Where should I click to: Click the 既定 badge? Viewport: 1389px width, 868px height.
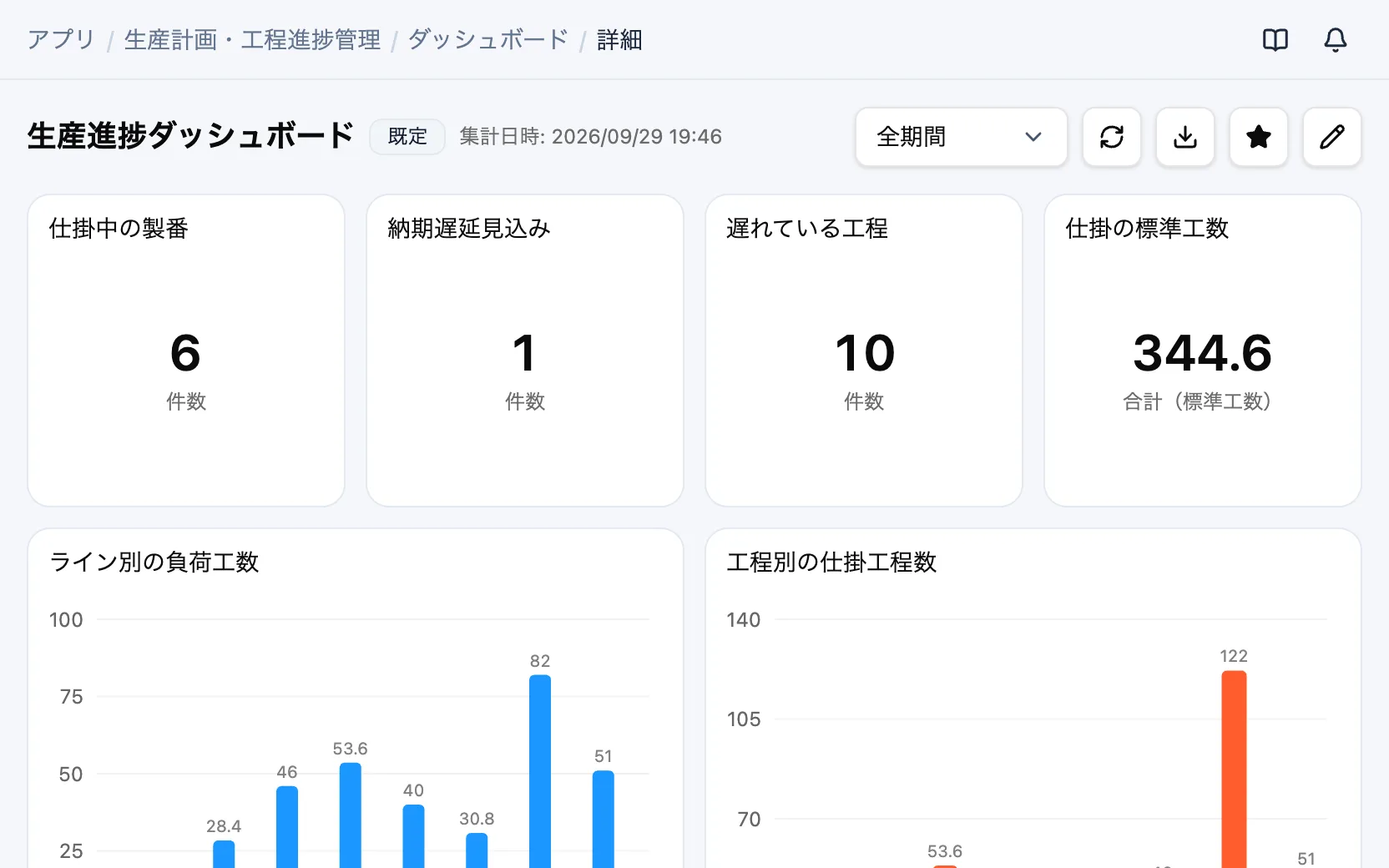tap(407, 137)
